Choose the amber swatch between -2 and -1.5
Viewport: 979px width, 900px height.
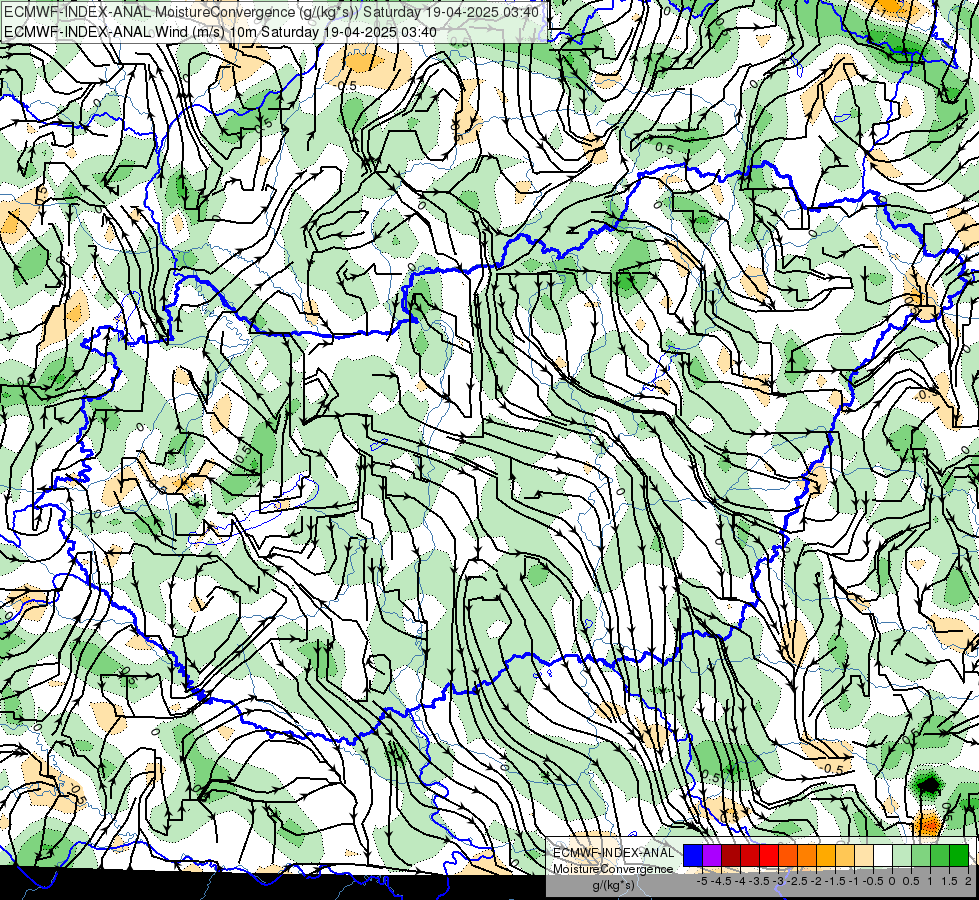(x=826, y=856)
